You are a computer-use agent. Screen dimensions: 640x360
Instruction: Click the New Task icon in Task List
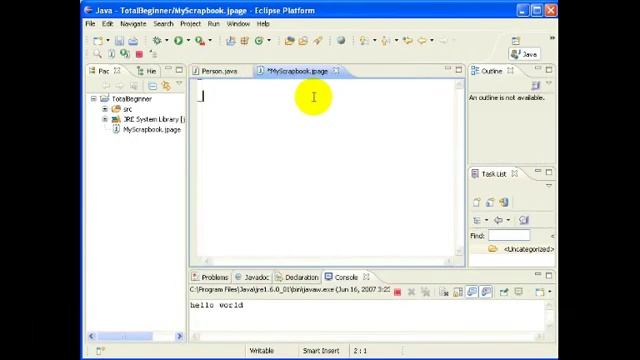click(x=476, y=202)
